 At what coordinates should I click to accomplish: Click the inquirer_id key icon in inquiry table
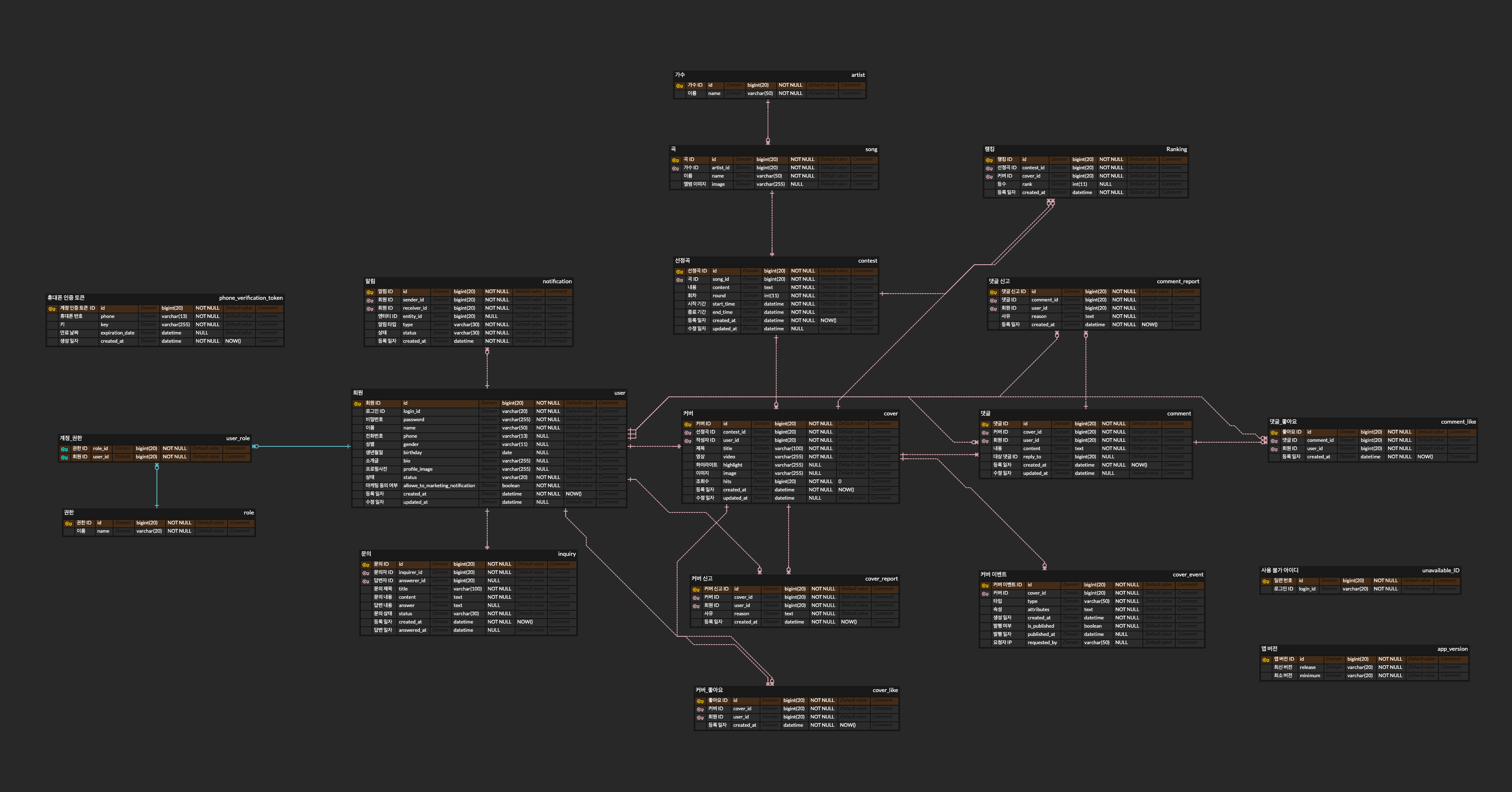coord(366,573)
